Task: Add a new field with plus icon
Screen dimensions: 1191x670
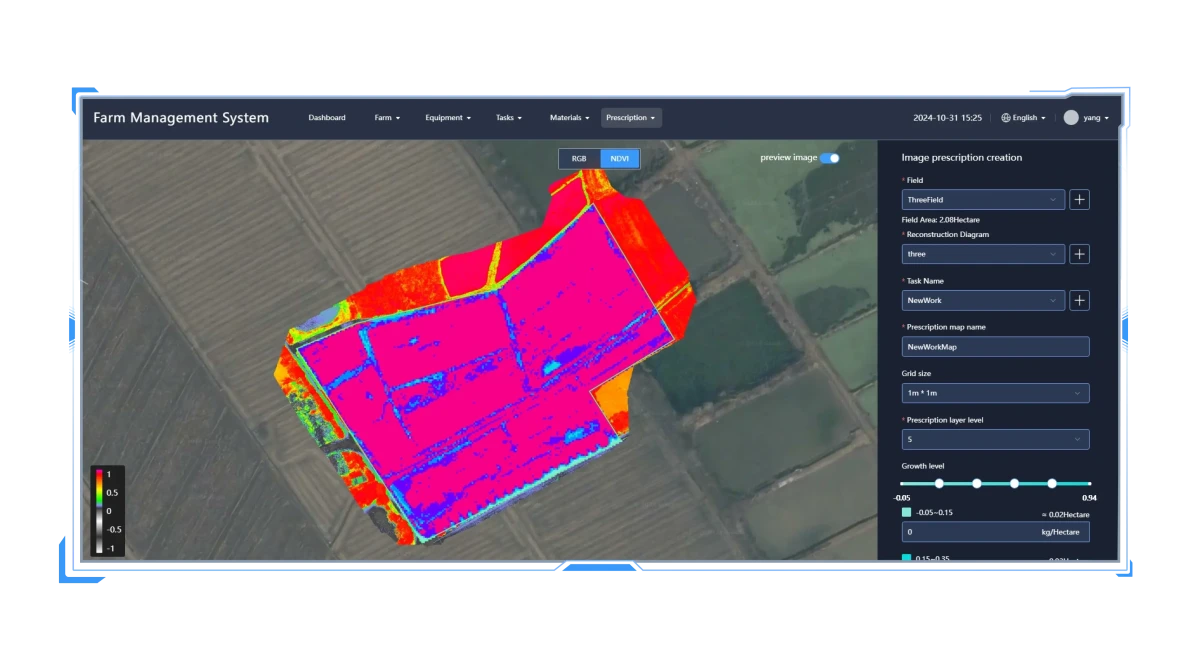Action: (x=1079, y=200)
